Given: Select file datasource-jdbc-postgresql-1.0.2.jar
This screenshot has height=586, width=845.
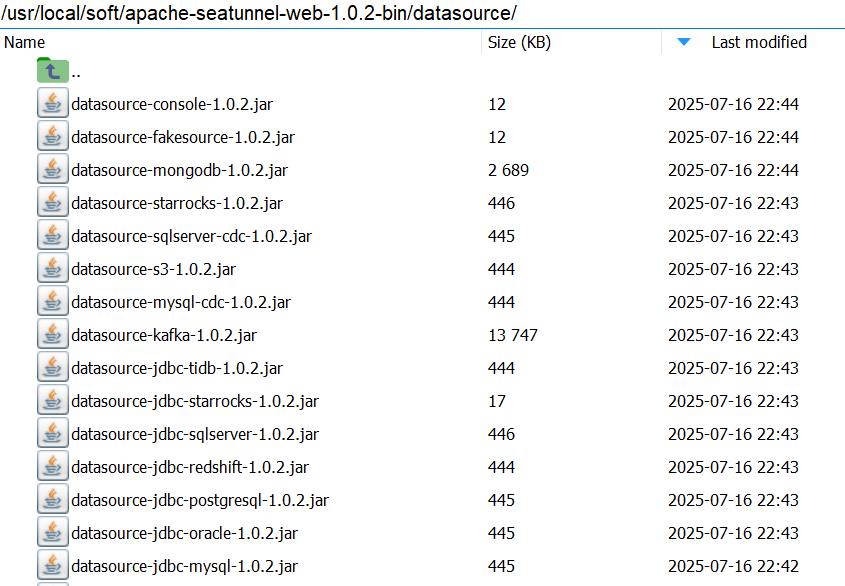Looking at the screenshot, I should (200, 500).
